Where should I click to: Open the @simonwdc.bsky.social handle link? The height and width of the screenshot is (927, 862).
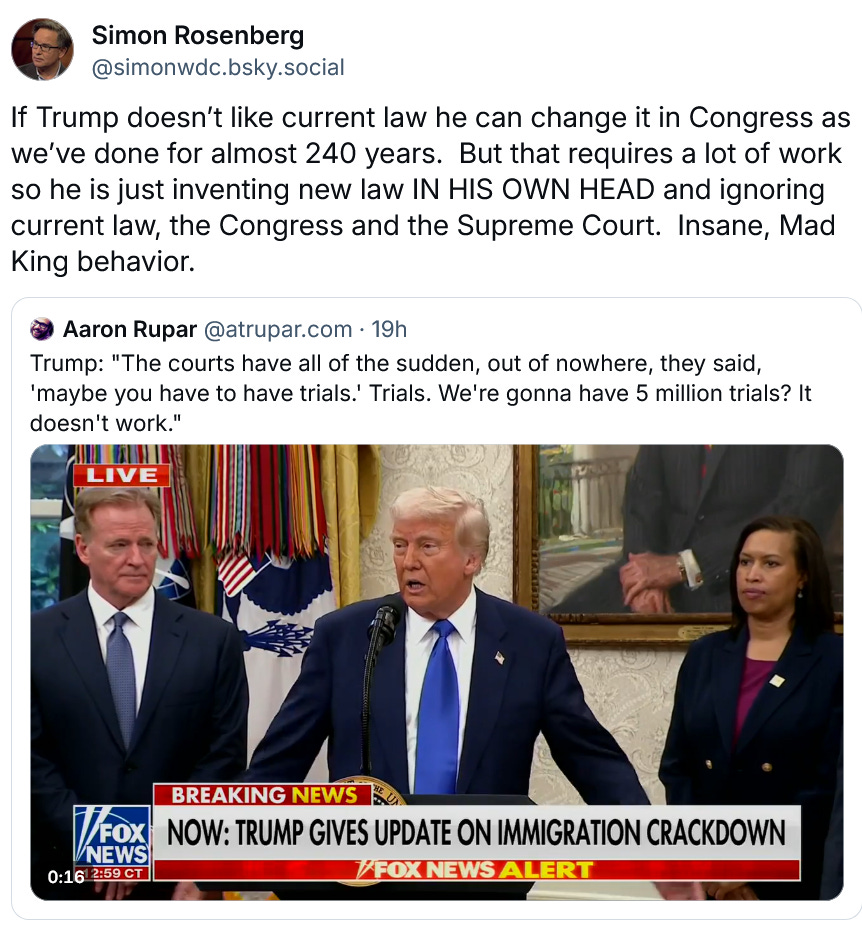point(218,67)
